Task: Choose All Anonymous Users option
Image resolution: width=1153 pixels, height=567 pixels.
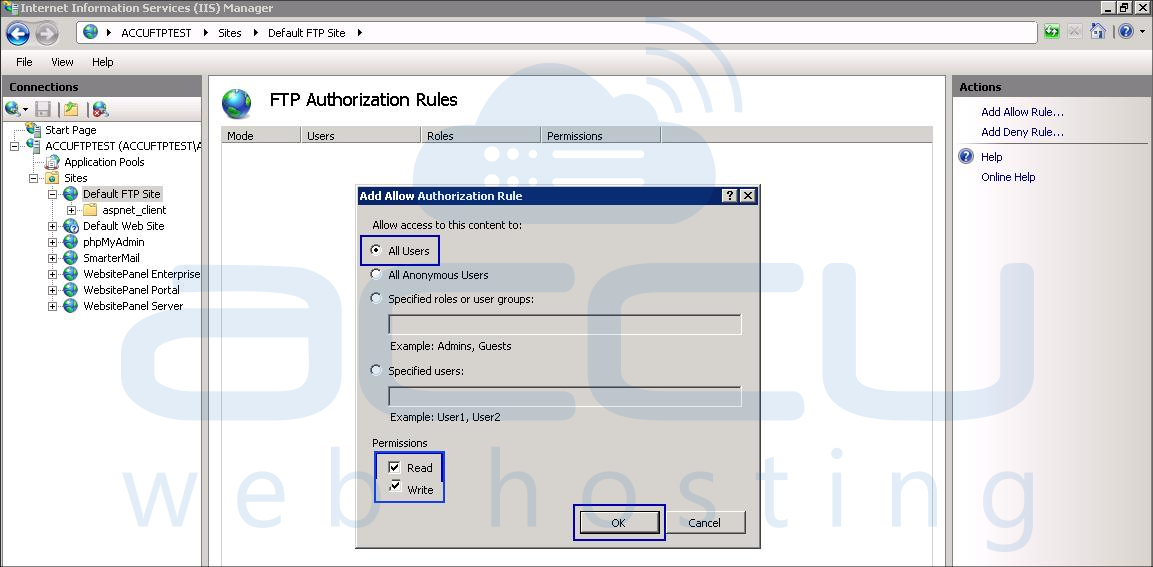Action: point(376,275)
